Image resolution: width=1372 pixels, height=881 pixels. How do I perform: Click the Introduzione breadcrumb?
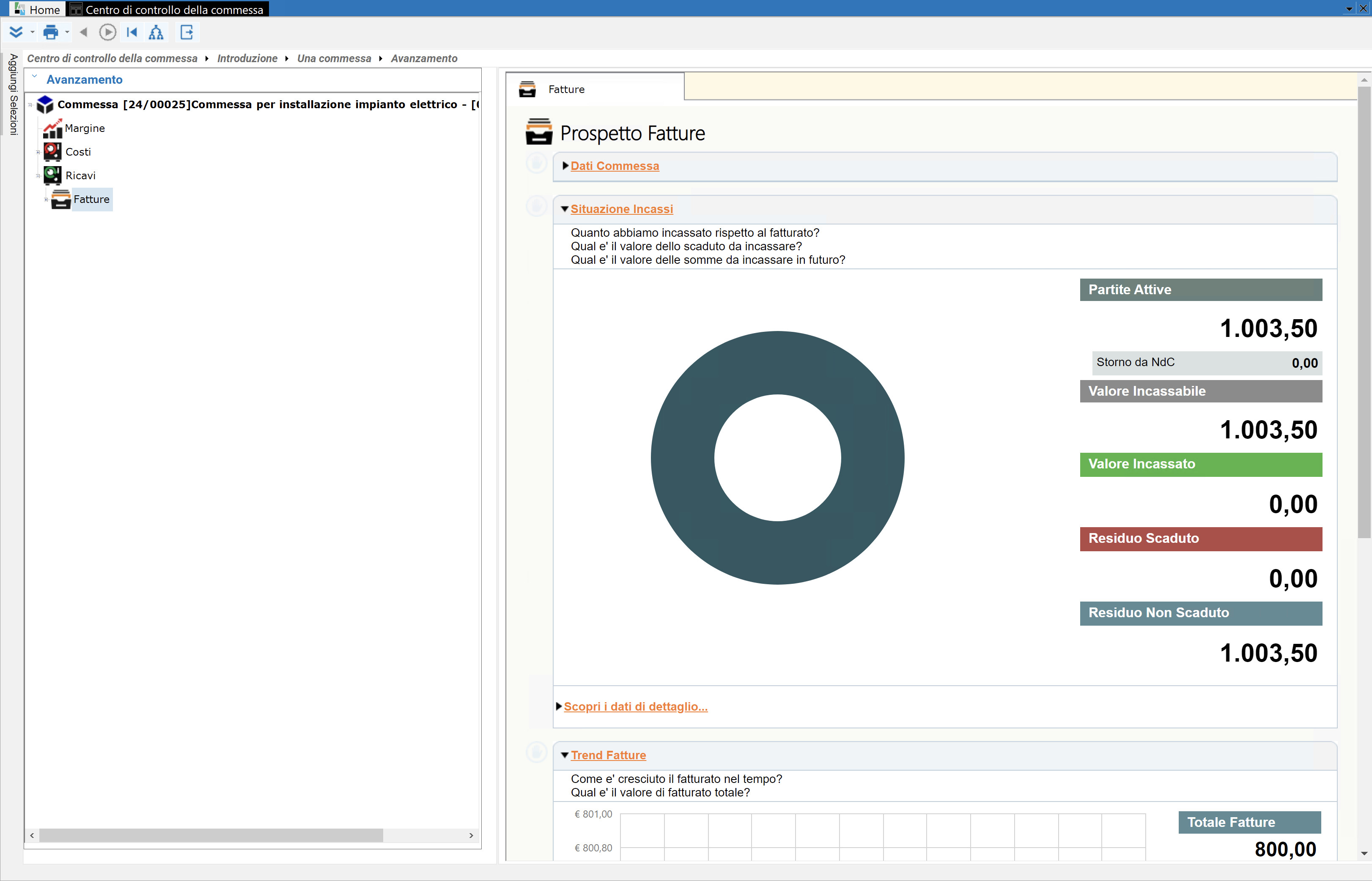click(247, 58)
